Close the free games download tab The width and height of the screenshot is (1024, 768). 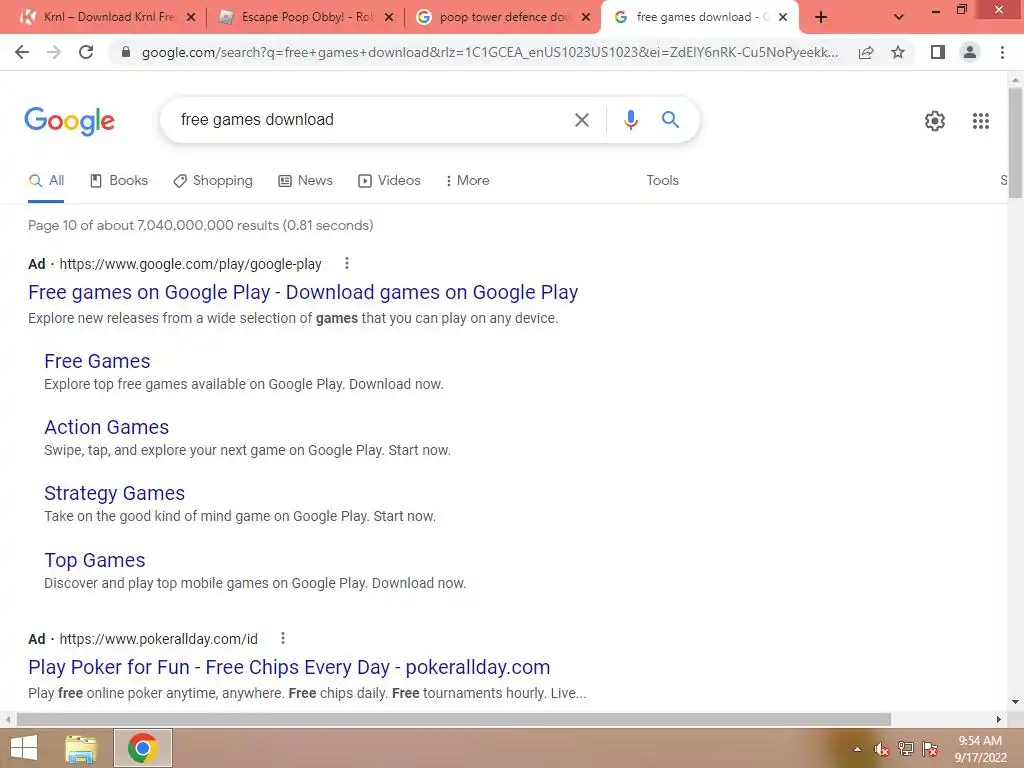coord(783,18)
